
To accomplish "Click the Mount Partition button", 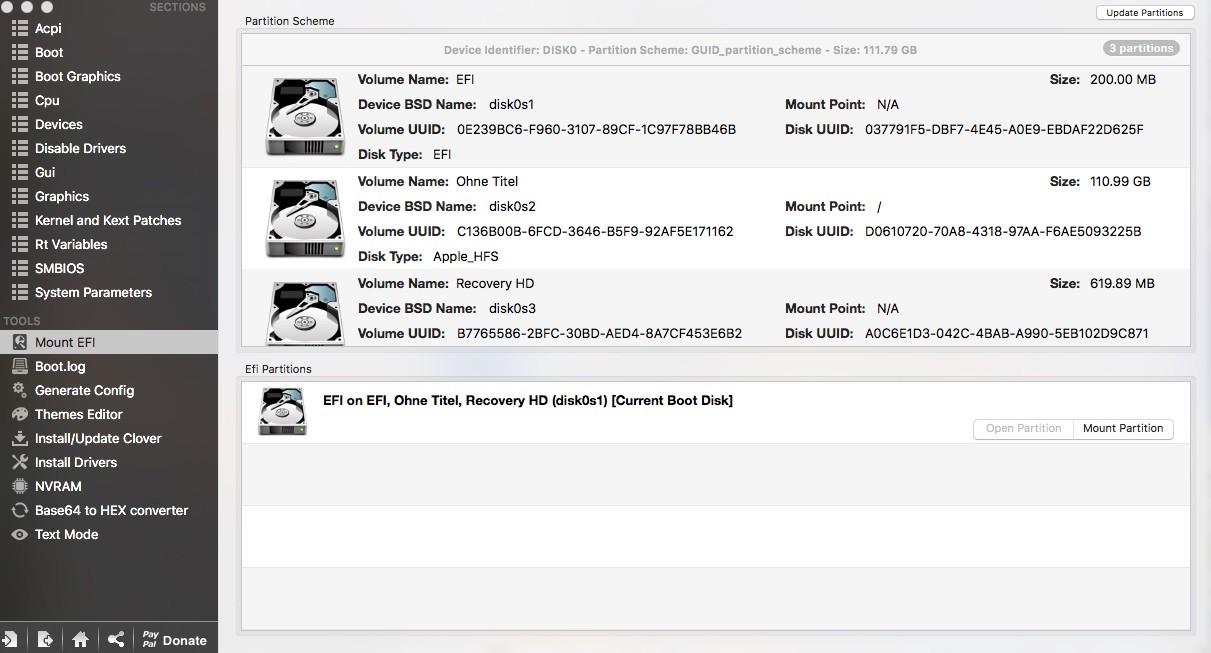I will pos(1123,428).
